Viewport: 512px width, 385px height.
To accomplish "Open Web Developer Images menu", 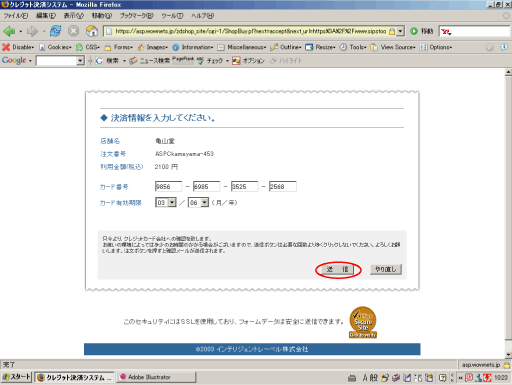I will [x=153, y=47].
